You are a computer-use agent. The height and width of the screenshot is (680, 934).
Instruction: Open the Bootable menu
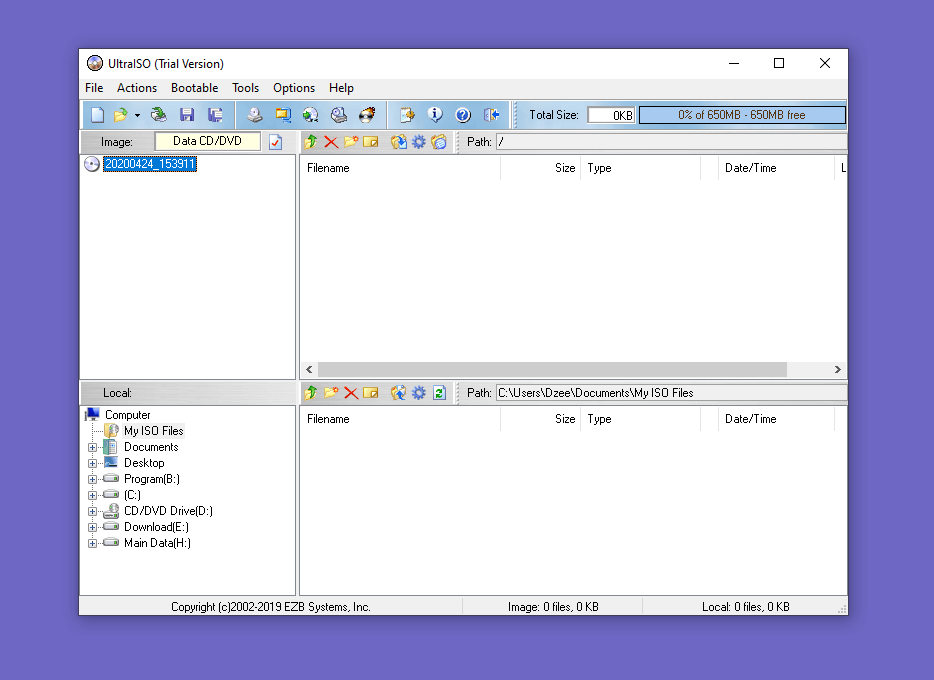click(x=195, y=88)
